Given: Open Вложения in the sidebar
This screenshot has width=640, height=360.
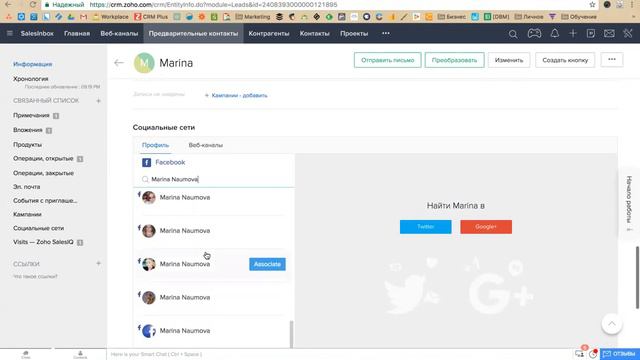Looking at the screenshot, I should point(28,130).
